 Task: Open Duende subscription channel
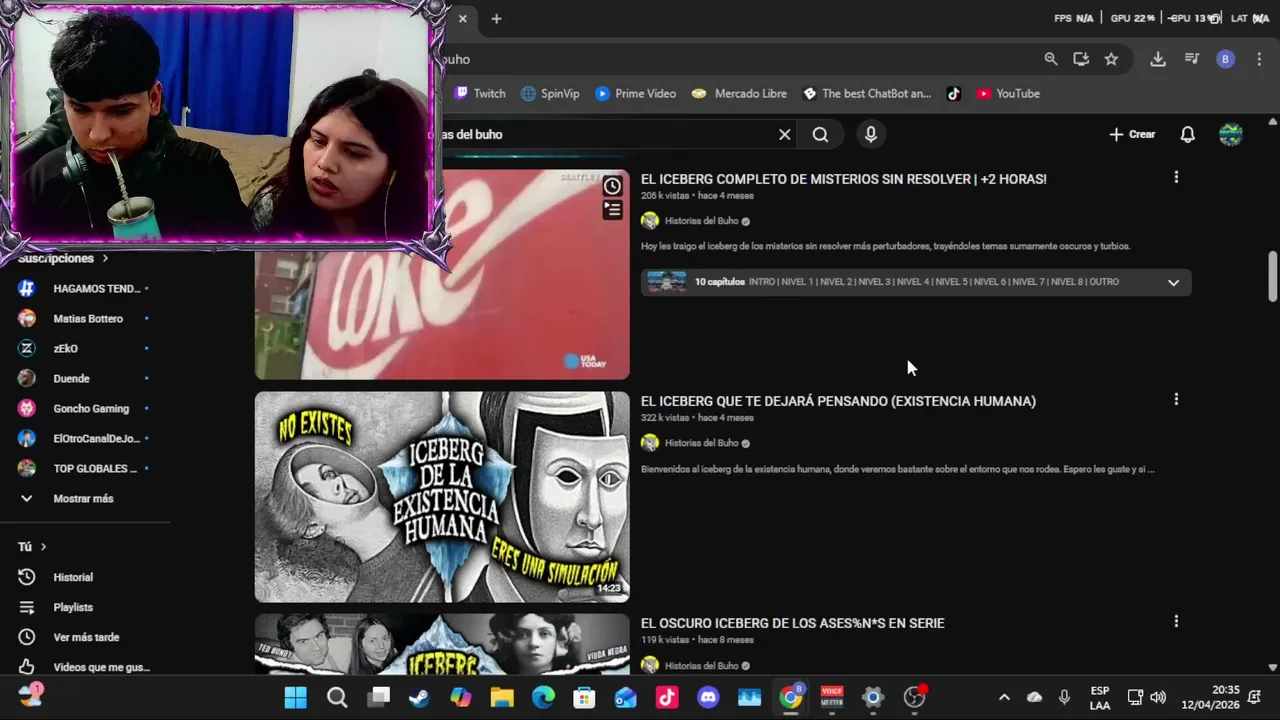(x=85, y=378)
